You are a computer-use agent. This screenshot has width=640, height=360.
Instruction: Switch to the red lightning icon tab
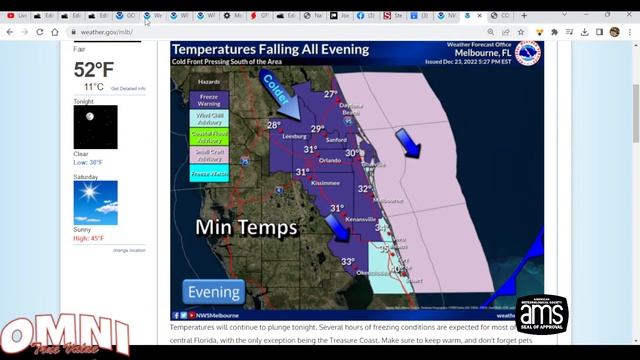coord(260,16)
